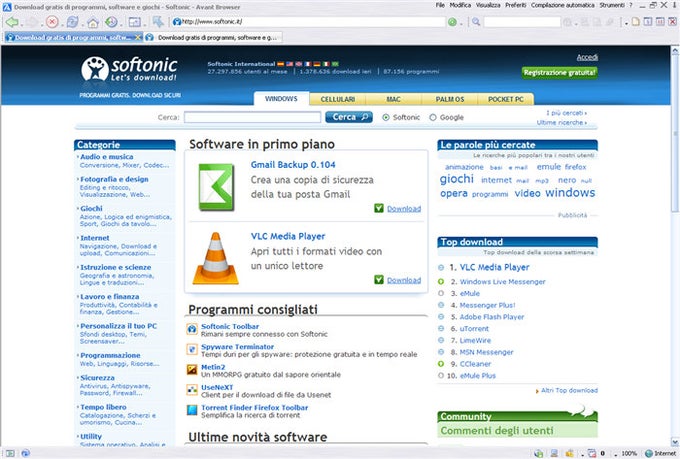
Task: Close the active Softonic browser tab with its X
Action: (x=138, y=37)
